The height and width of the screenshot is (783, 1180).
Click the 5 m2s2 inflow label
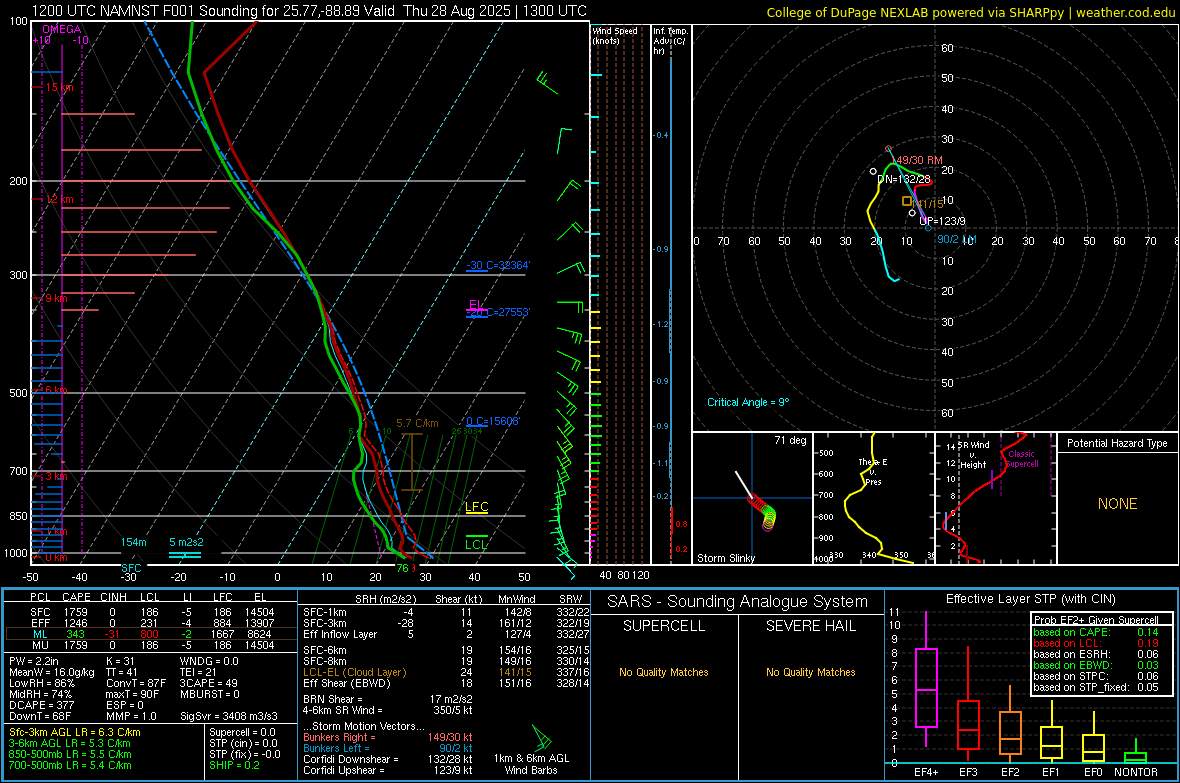click(x=186, y=542)
